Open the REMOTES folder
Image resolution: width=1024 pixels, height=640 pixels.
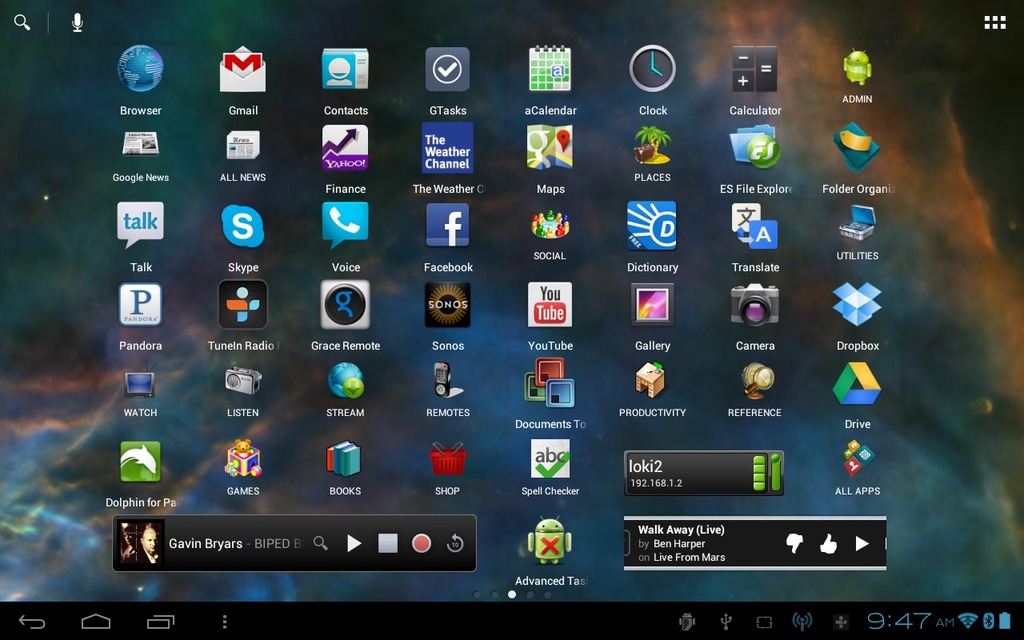pyautogui.click(x=447, y=381)
